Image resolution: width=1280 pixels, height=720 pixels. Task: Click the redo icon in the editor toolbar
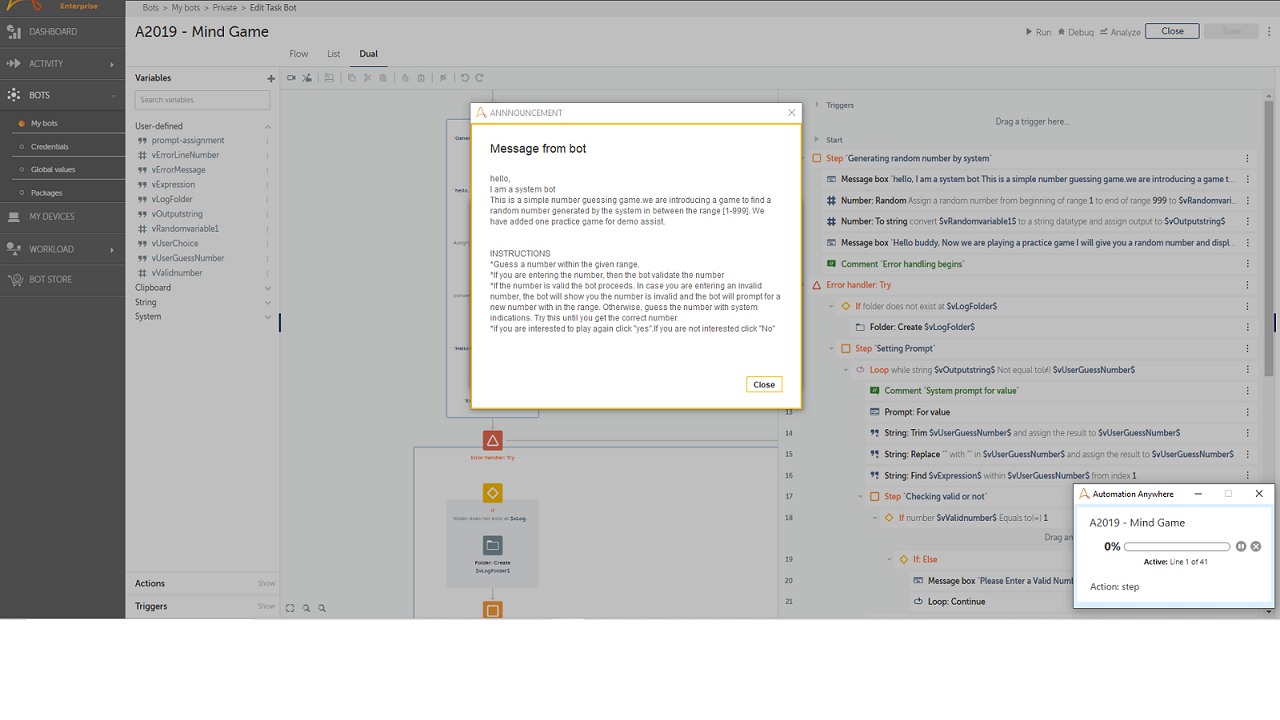[x=480, y=78]
